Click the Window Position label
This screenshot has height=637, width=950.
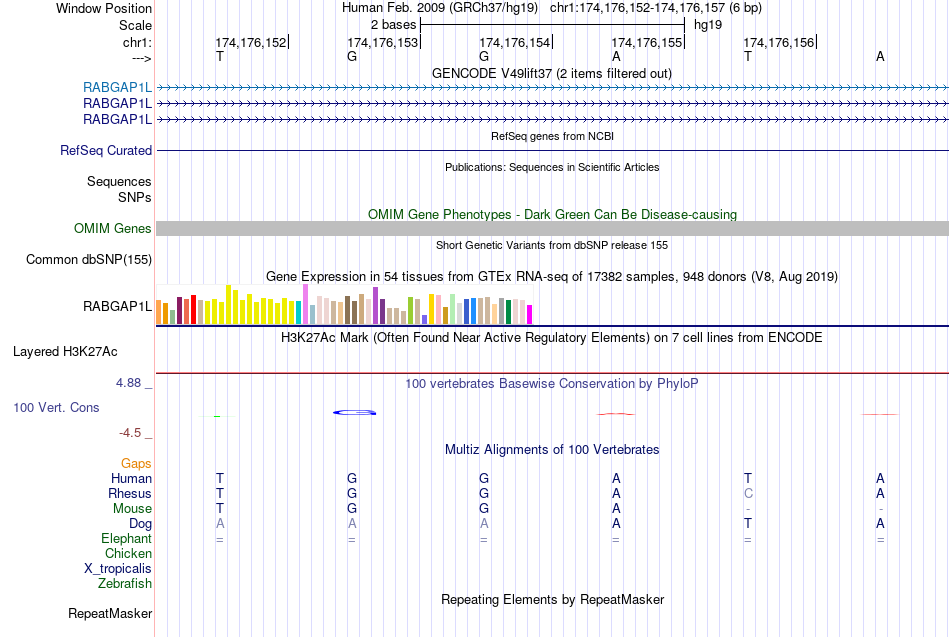click(x=104, y=8)
